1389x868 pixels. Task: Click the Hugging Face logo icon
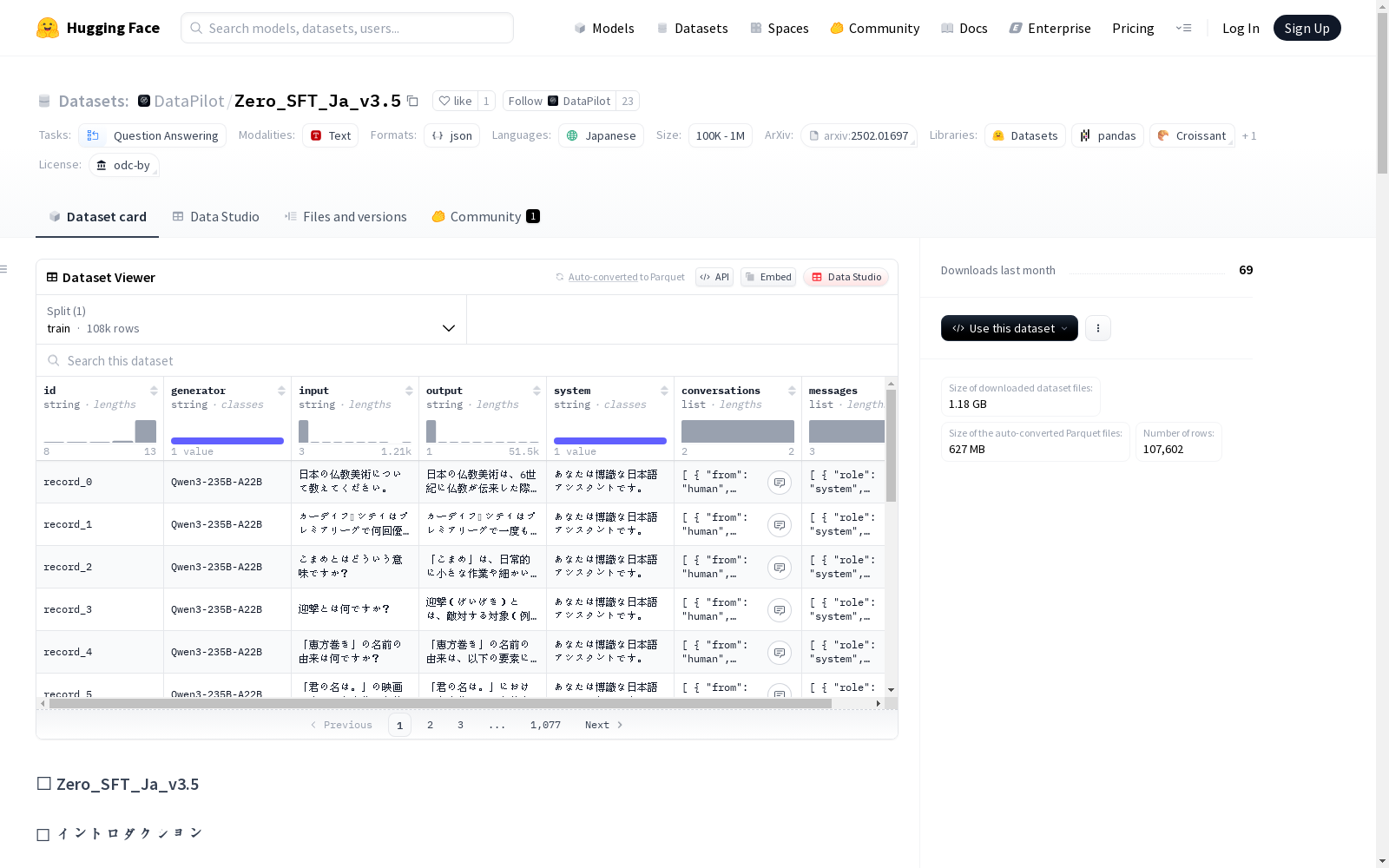click(x=48, y=28)
